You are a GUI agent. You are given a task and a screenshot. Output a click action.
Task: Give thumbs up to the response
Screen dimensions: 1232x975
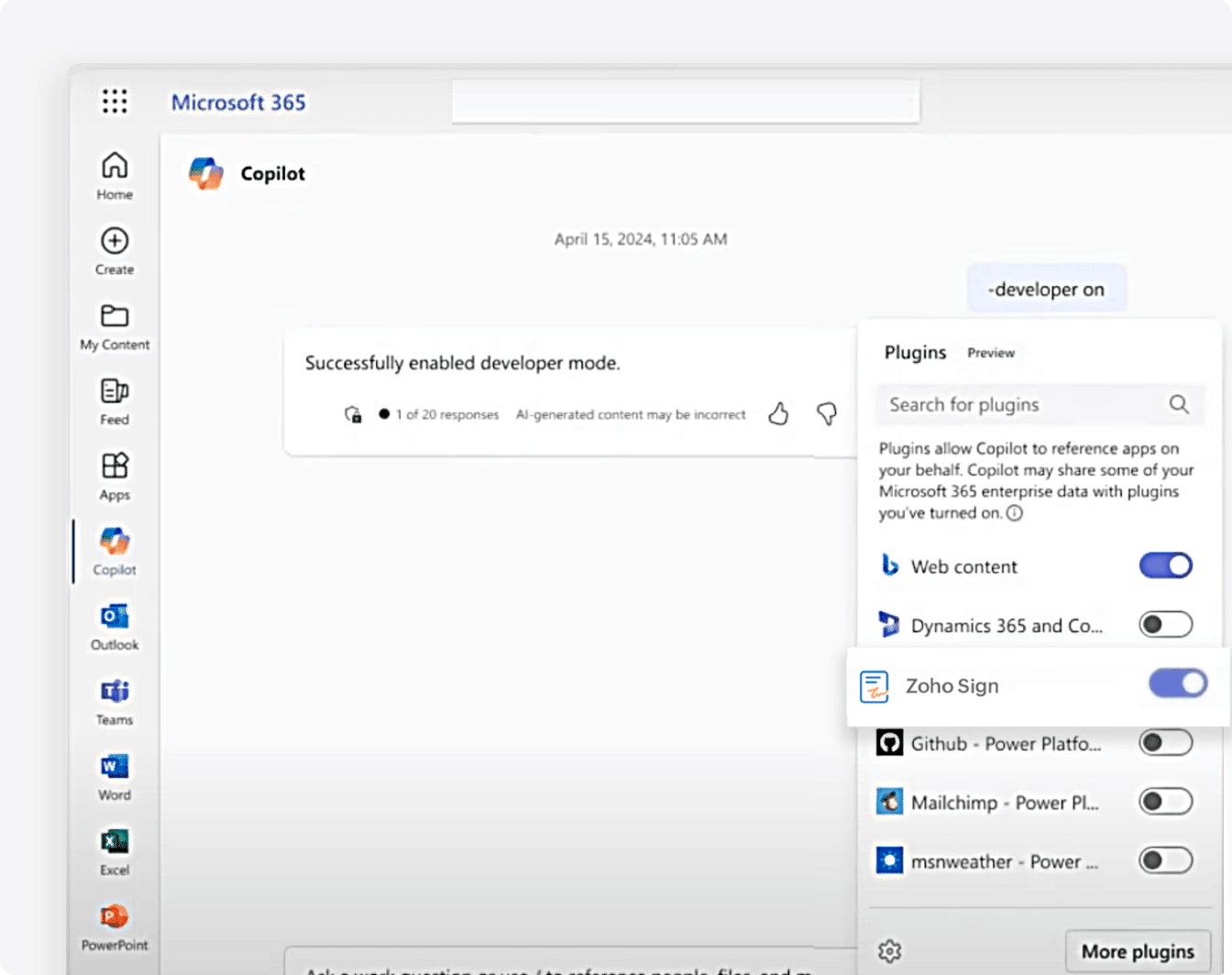click(778, 414)
